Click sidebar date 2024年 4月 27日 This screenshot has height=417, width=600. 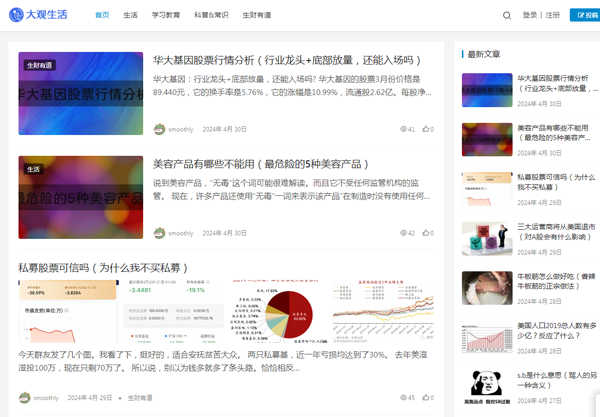[540, 401]
